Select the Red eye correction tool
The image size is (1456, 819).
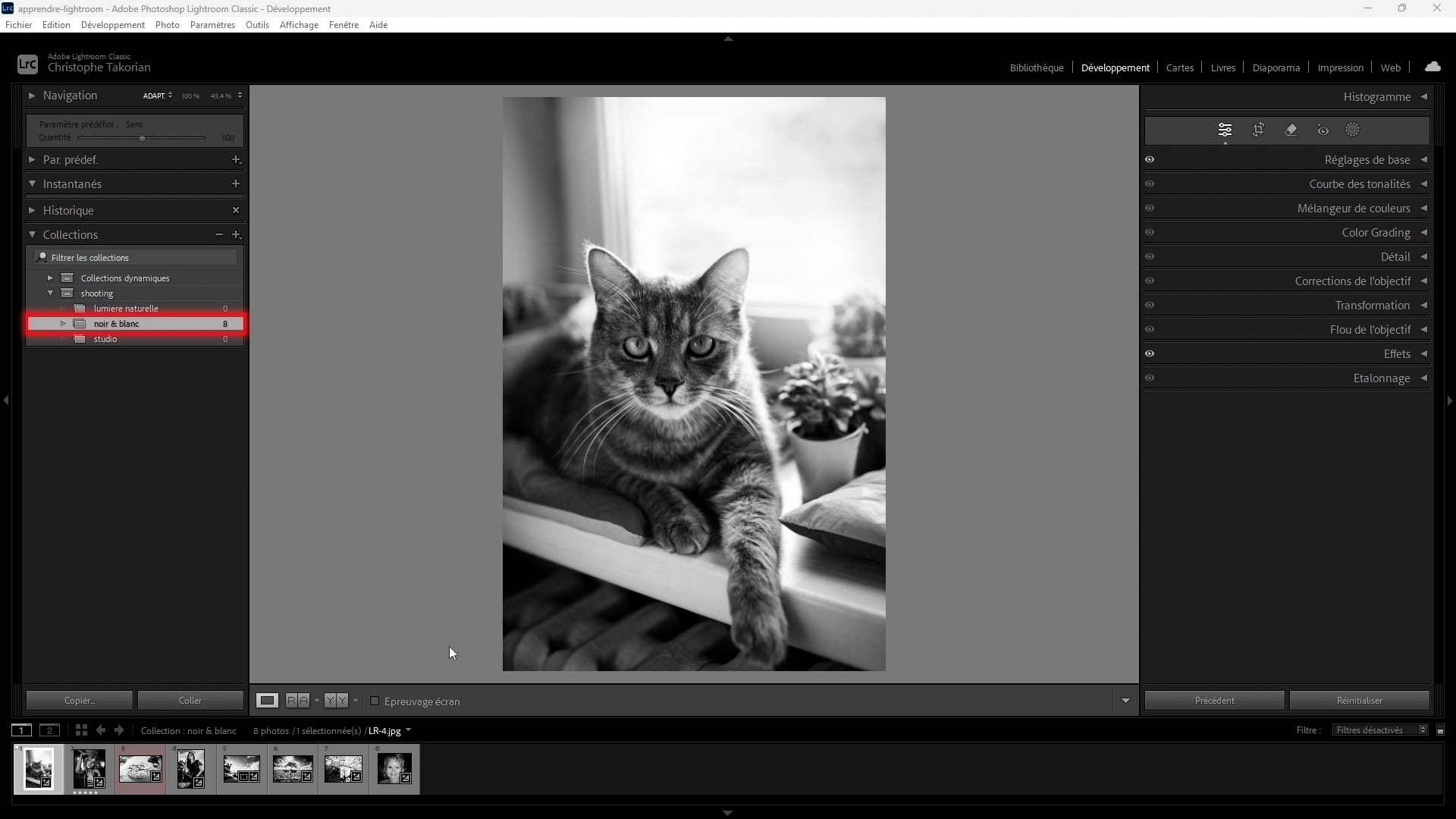(x=1323, y=130)
